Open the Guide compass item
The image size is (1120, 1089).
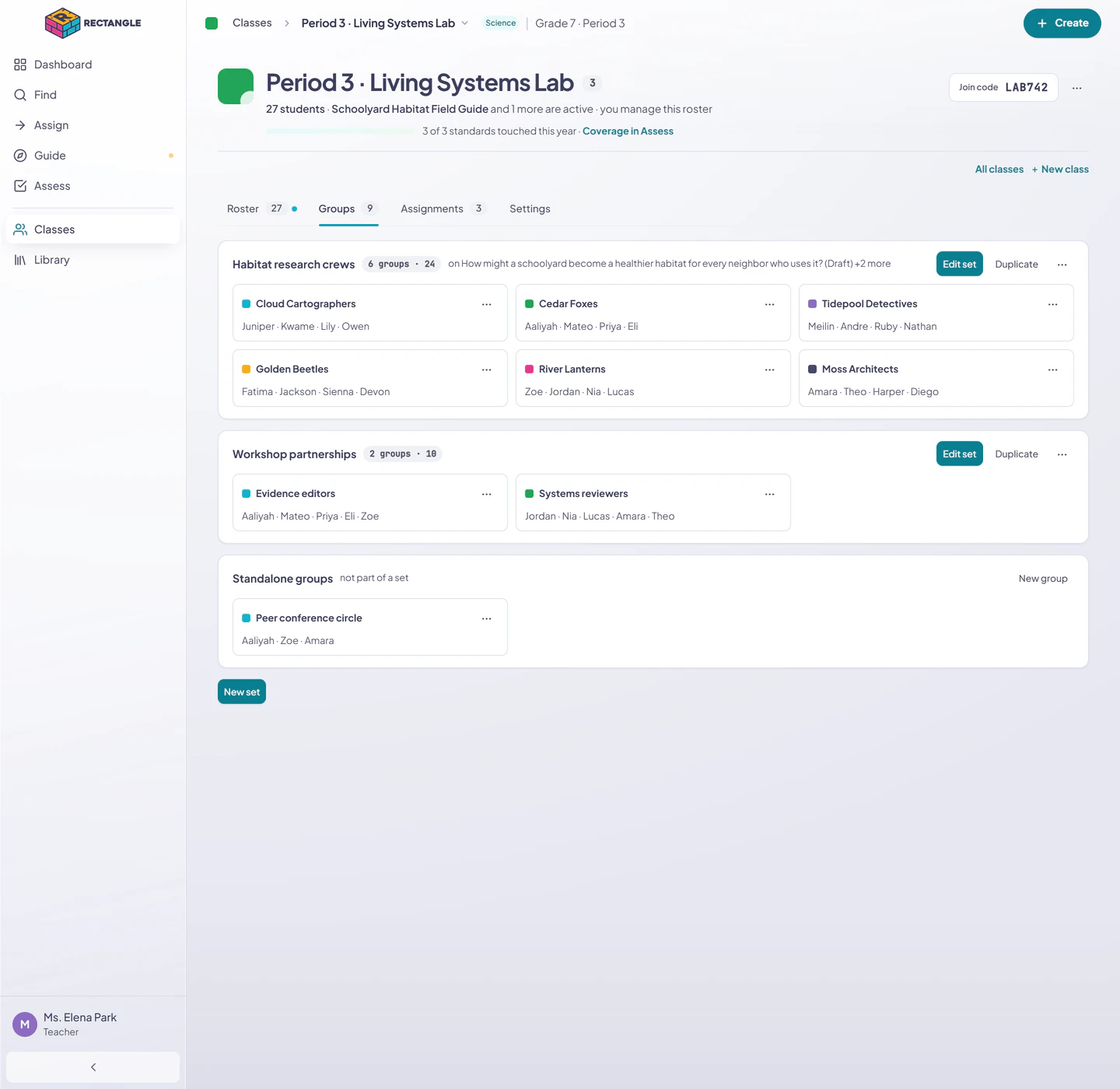pyautogui.click(x=93, y=156)
